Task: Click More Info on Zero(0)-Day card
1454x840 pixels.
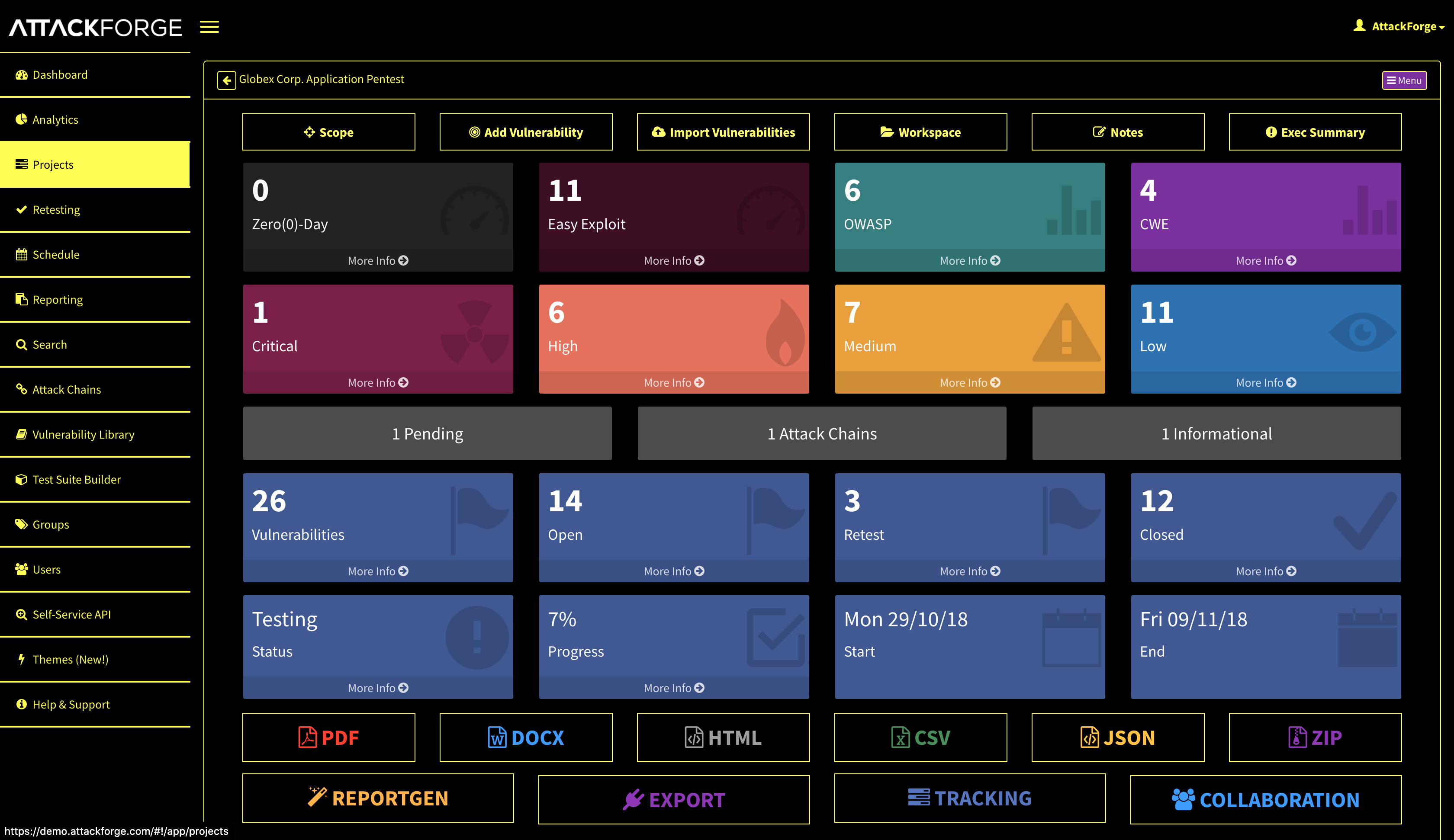Action: coord(378,261)
